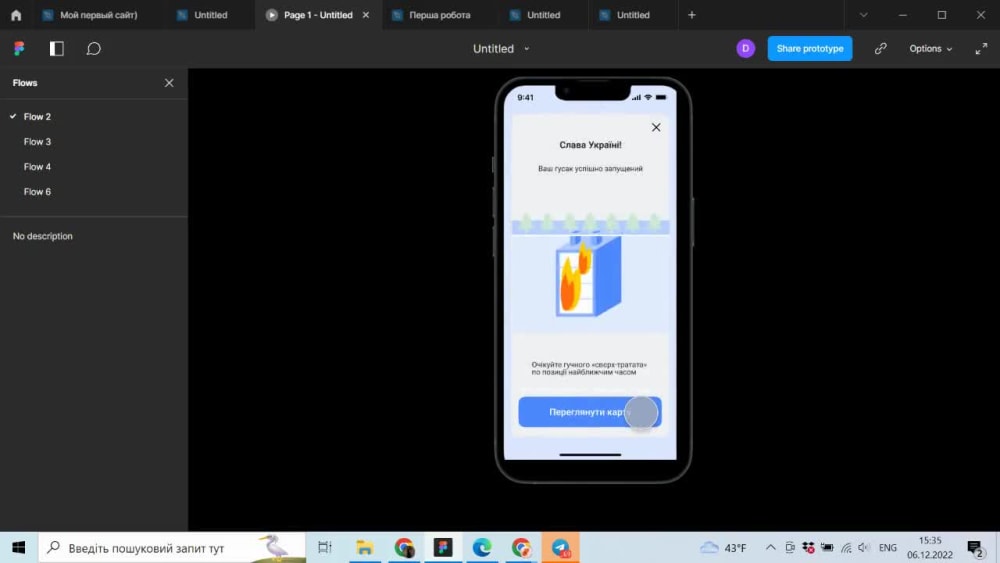The image size is (1000, 563).
Task: Open the Windows Start menu
Action: 18,548
